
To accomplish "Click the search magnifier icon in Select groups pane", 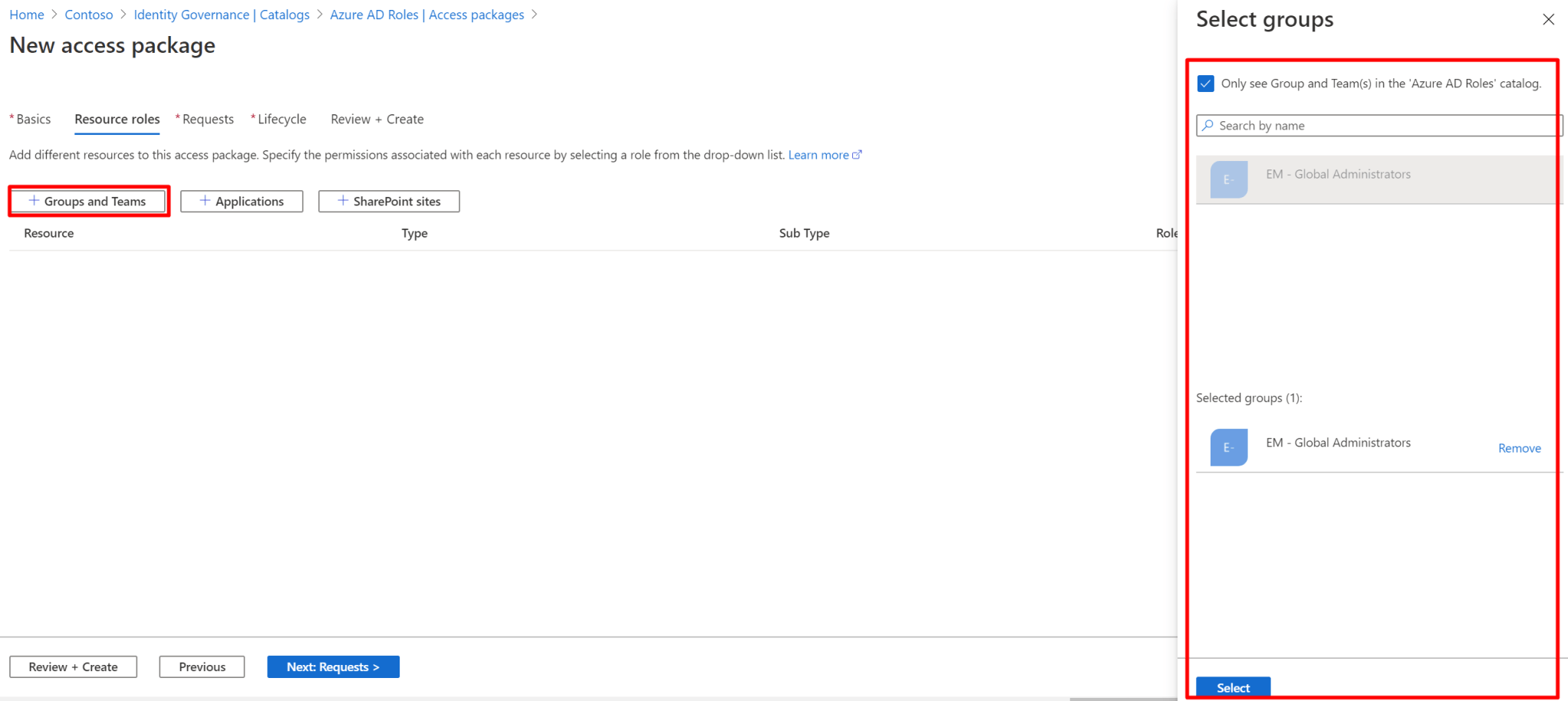I will pyautogui.click(x=1208, y=125).
